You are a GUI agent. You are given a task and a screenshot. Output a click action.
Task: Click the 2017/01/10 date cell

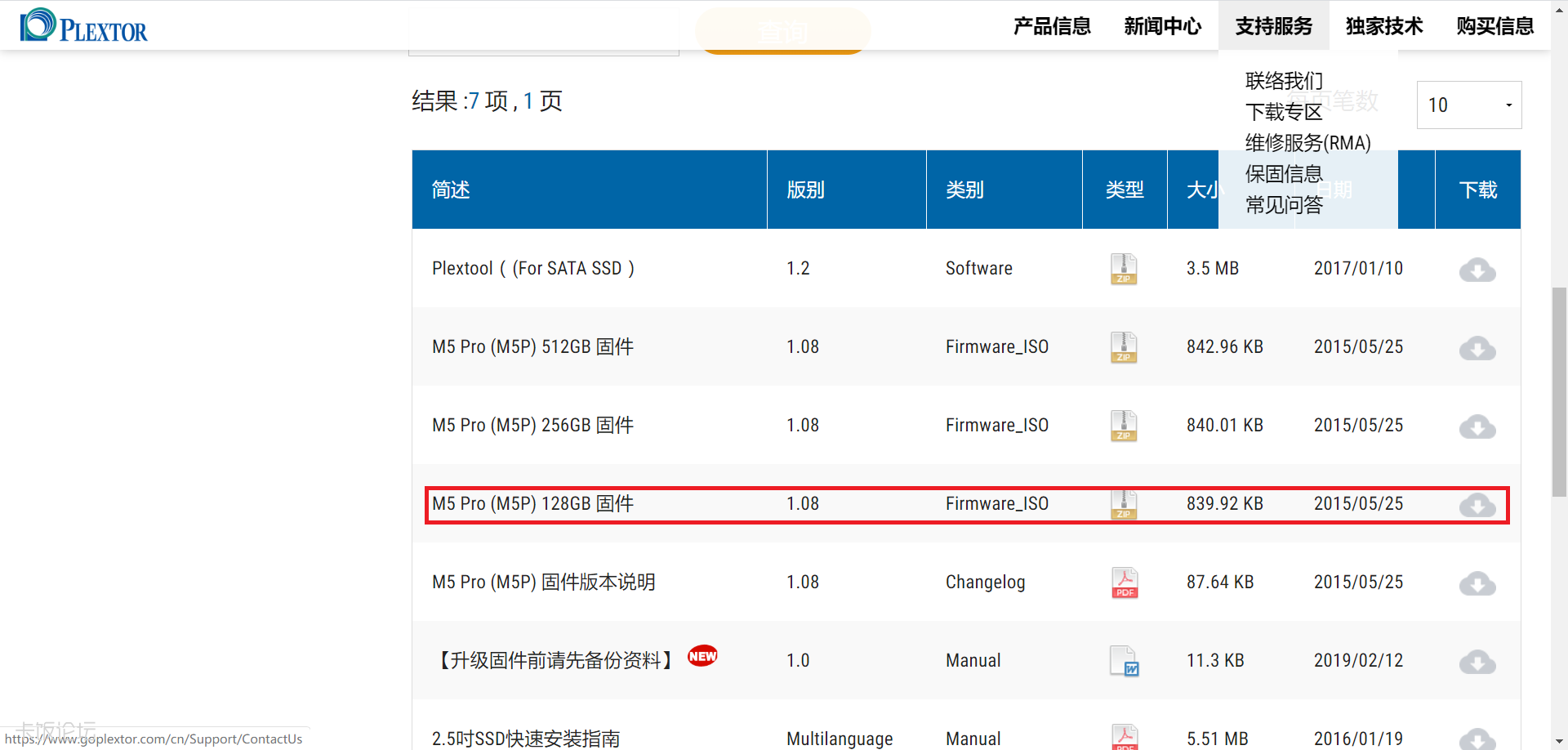click(1358, 268)
